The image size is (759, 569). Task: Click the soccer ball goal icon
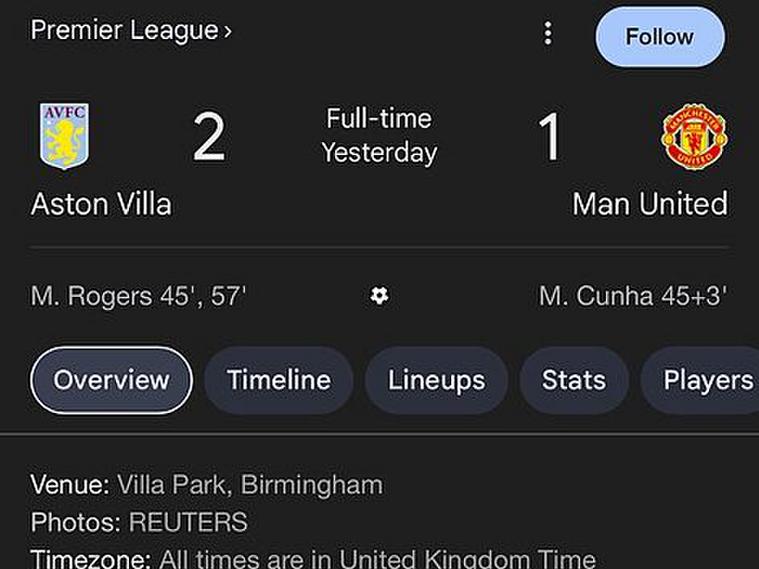pos(379,295)
